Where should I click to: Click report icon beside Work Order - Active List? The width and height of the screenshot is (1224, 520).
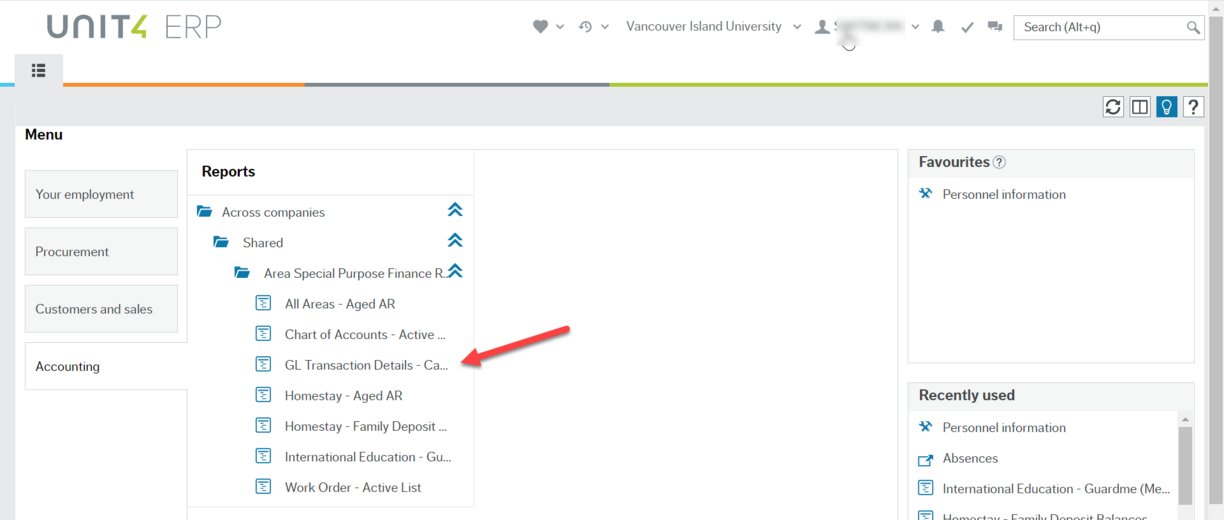coord(264,487)
